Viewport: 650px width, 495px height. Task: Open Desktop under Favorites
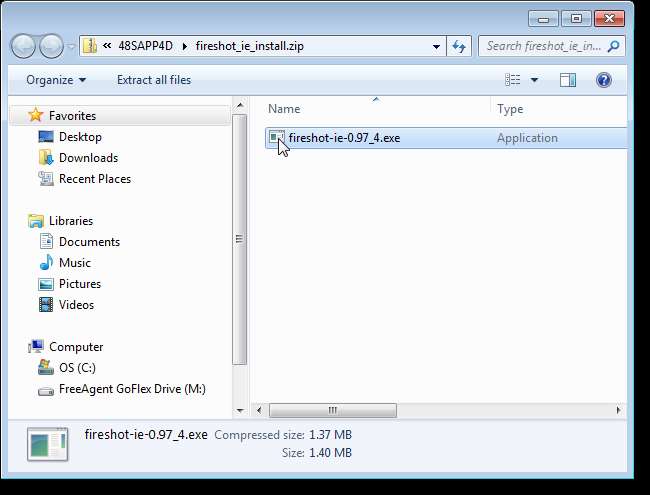[80, 136]
